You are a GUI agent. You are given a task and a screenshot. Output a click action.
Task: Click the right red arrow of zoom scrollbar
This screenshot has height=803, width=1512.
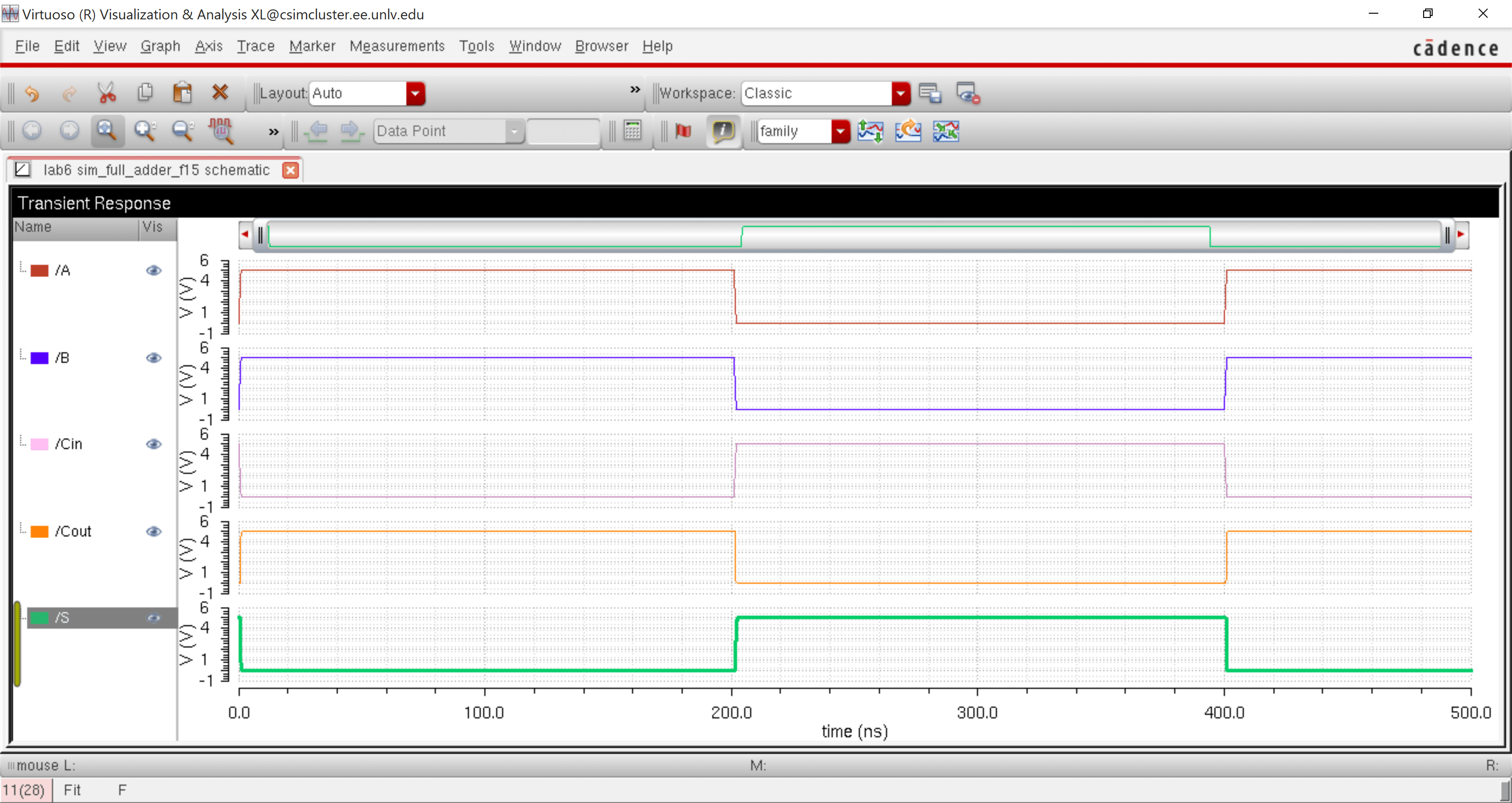tap(1461, 235)
